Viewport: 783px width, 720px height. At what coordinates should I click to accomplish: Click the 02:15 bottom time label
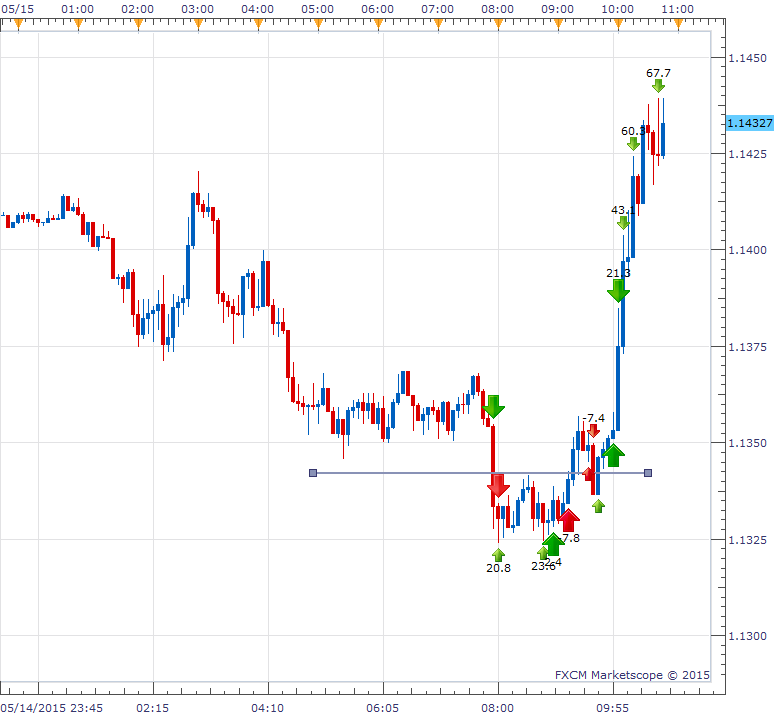point(153,708)
